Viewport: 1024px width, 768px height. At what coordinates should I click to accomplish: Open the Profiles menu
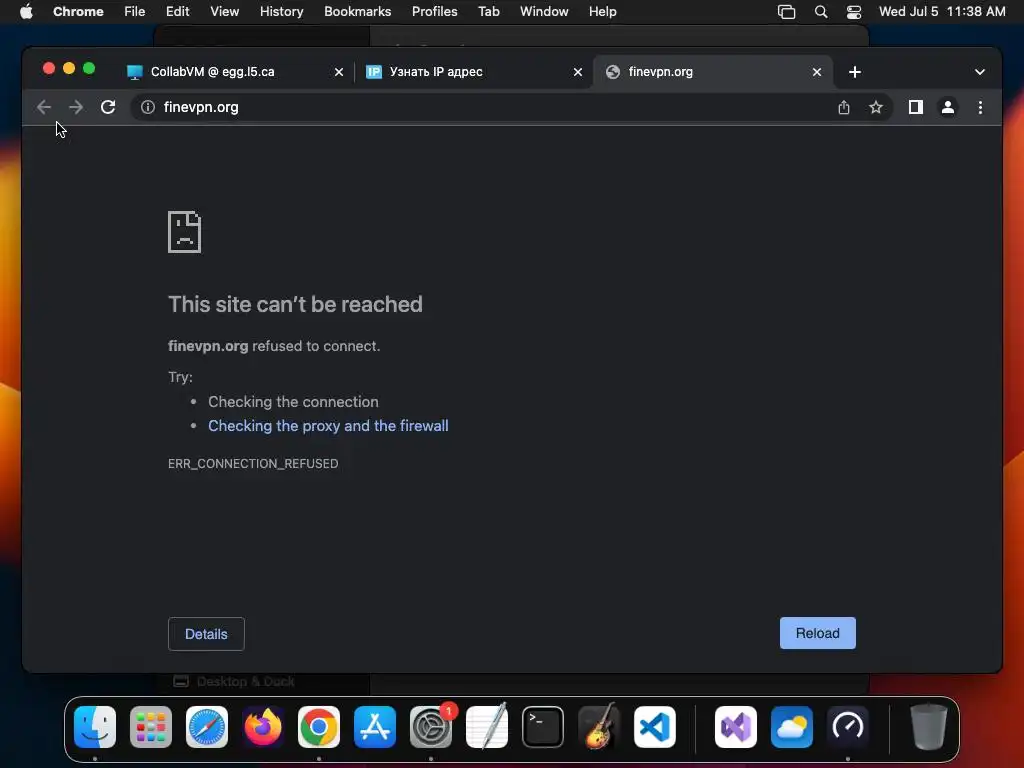coord(434,12)
